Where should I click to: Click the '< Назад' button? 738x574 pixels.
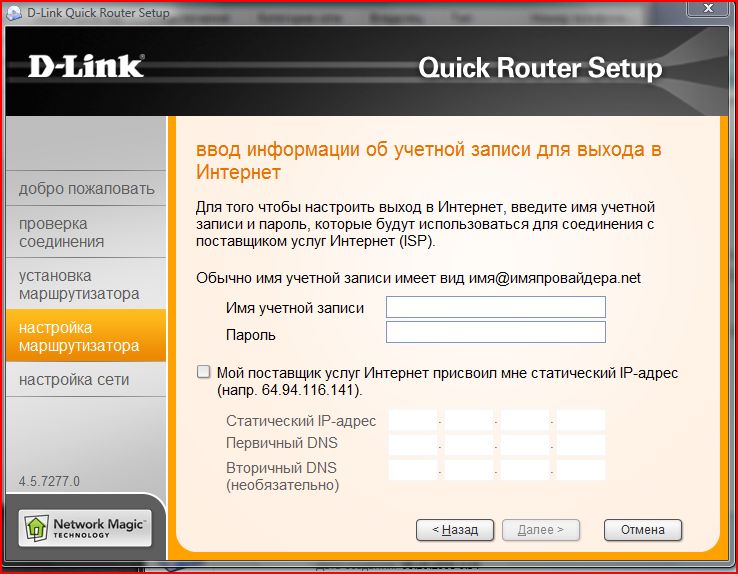coord(455,530)
